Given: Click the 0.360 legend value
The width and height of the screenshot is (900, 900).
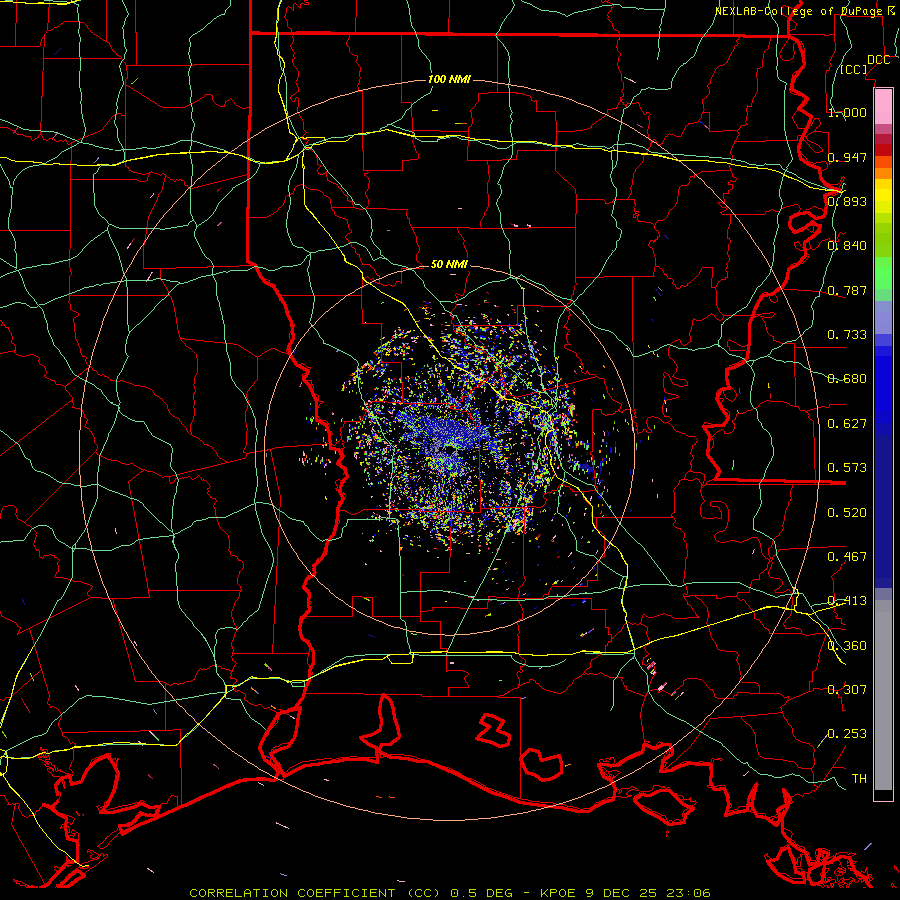Looking at the screenshot, I should (847, 646).
